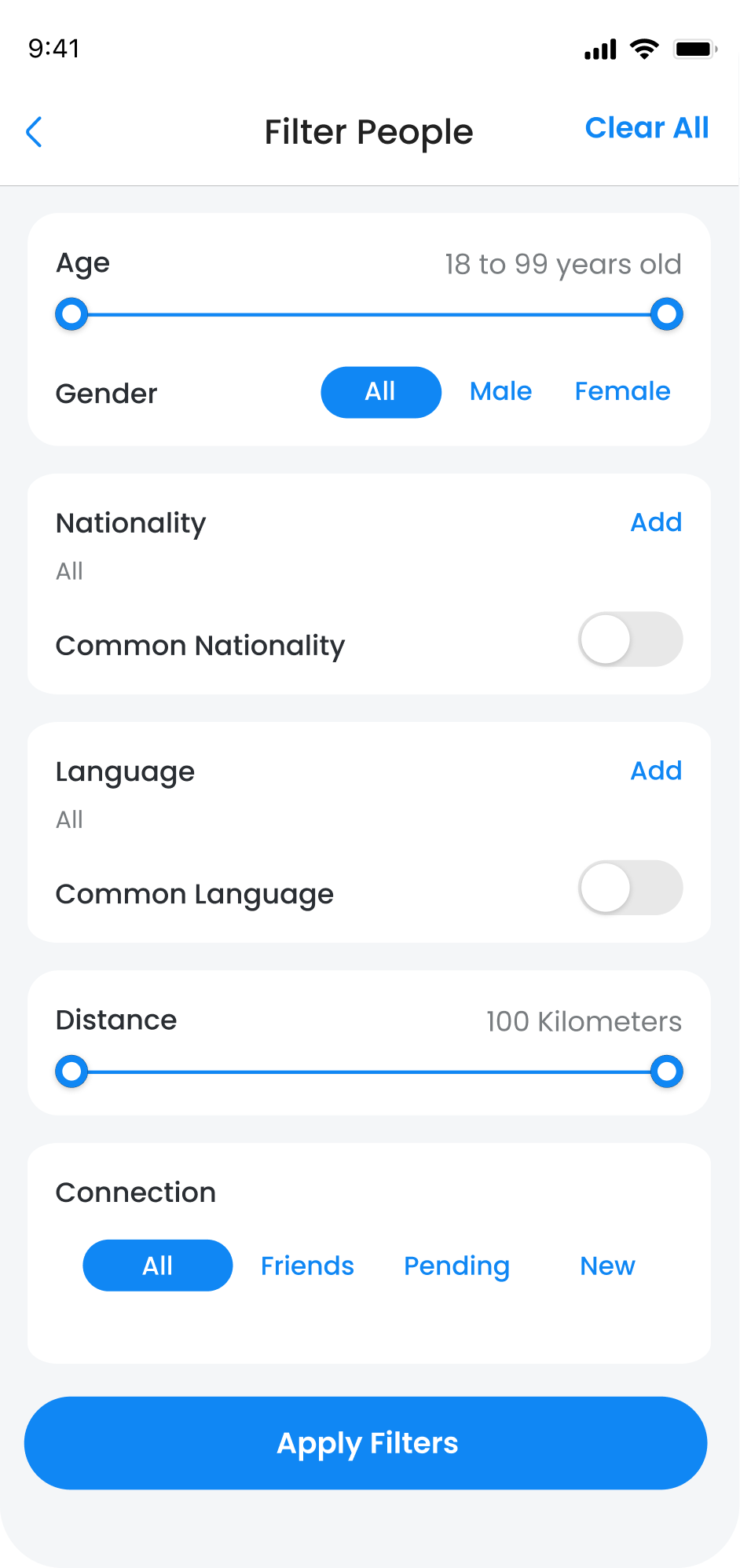Viewport: 740px width, 1568px height.
Task: Click the Age slider's maximum handle
Action: coord(667,314)
